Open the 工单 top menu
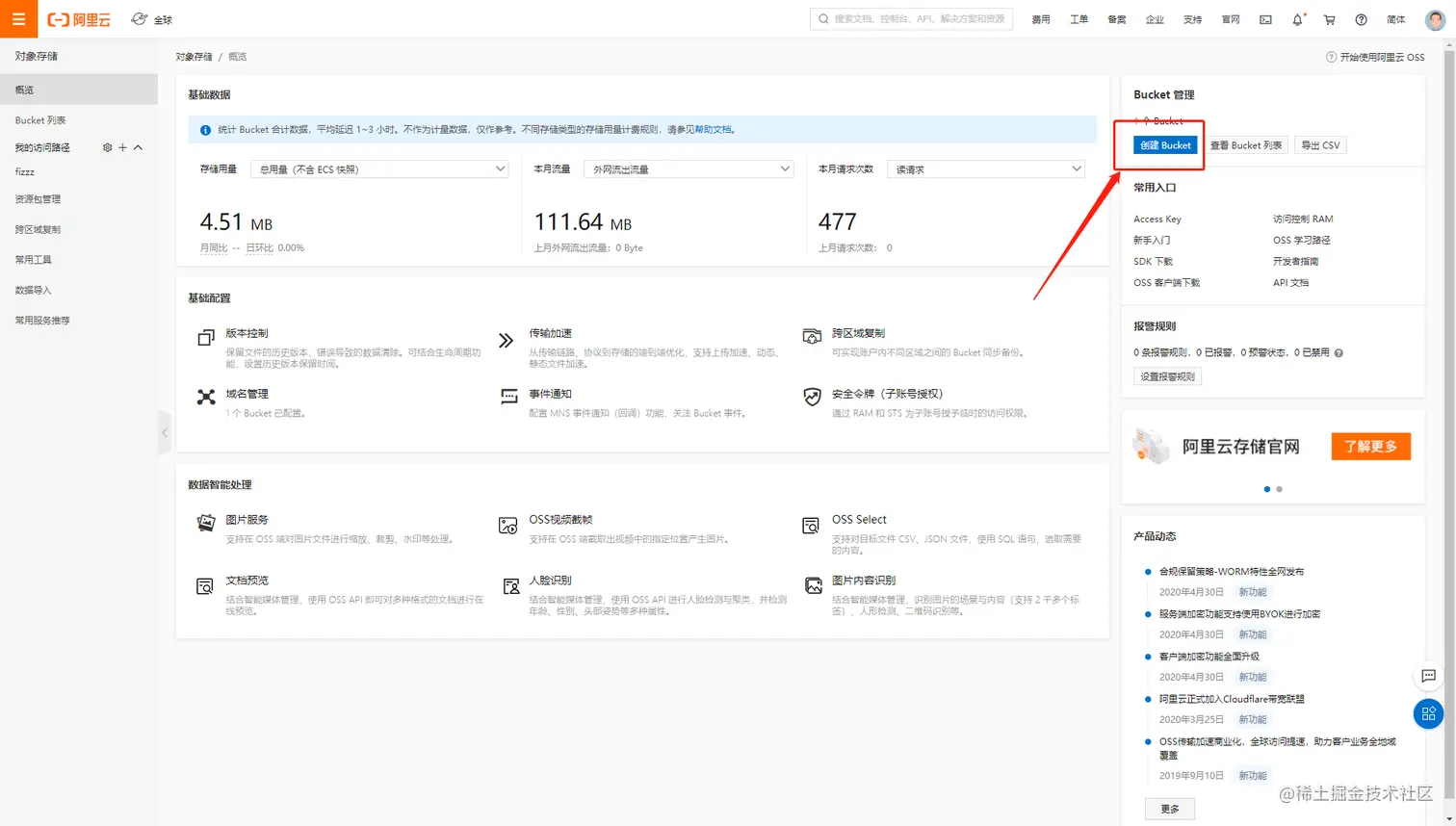1456x826 pixels. [x=1079, y=19]
